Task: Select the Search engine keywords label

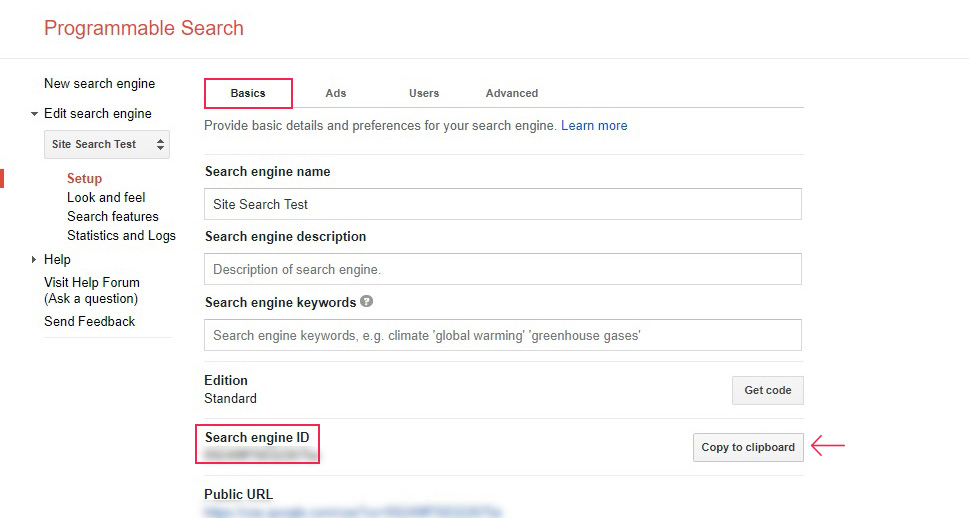Action: coord(281,302)
